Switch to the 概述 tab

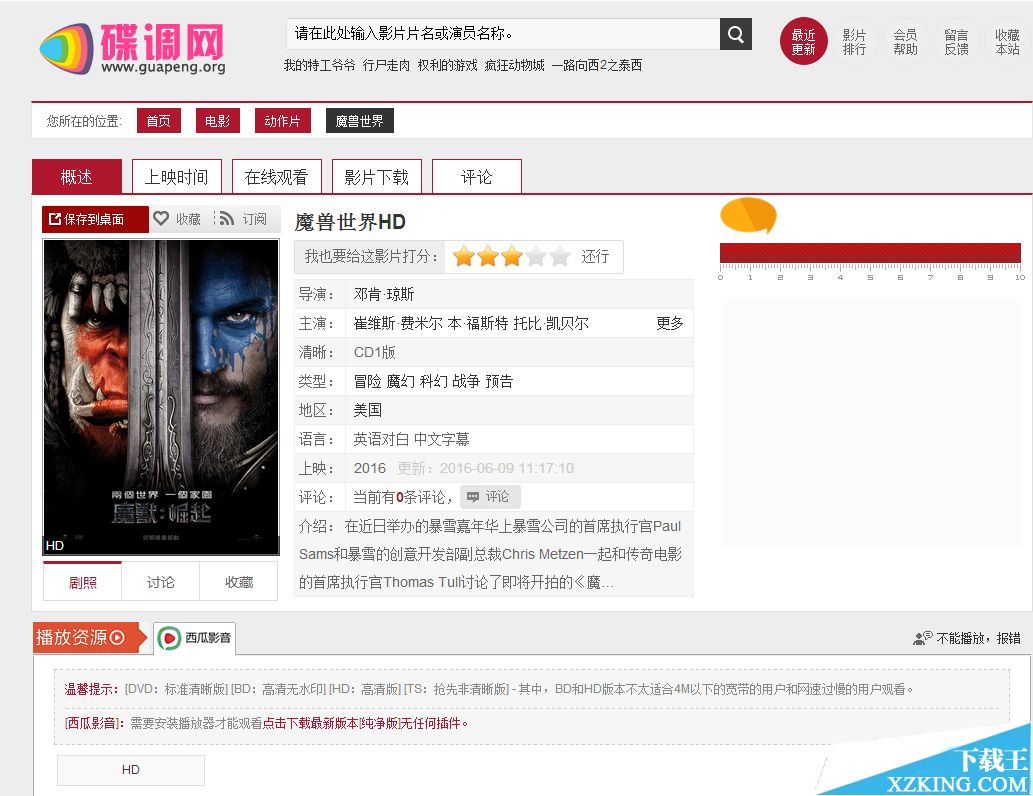(76, 177)
